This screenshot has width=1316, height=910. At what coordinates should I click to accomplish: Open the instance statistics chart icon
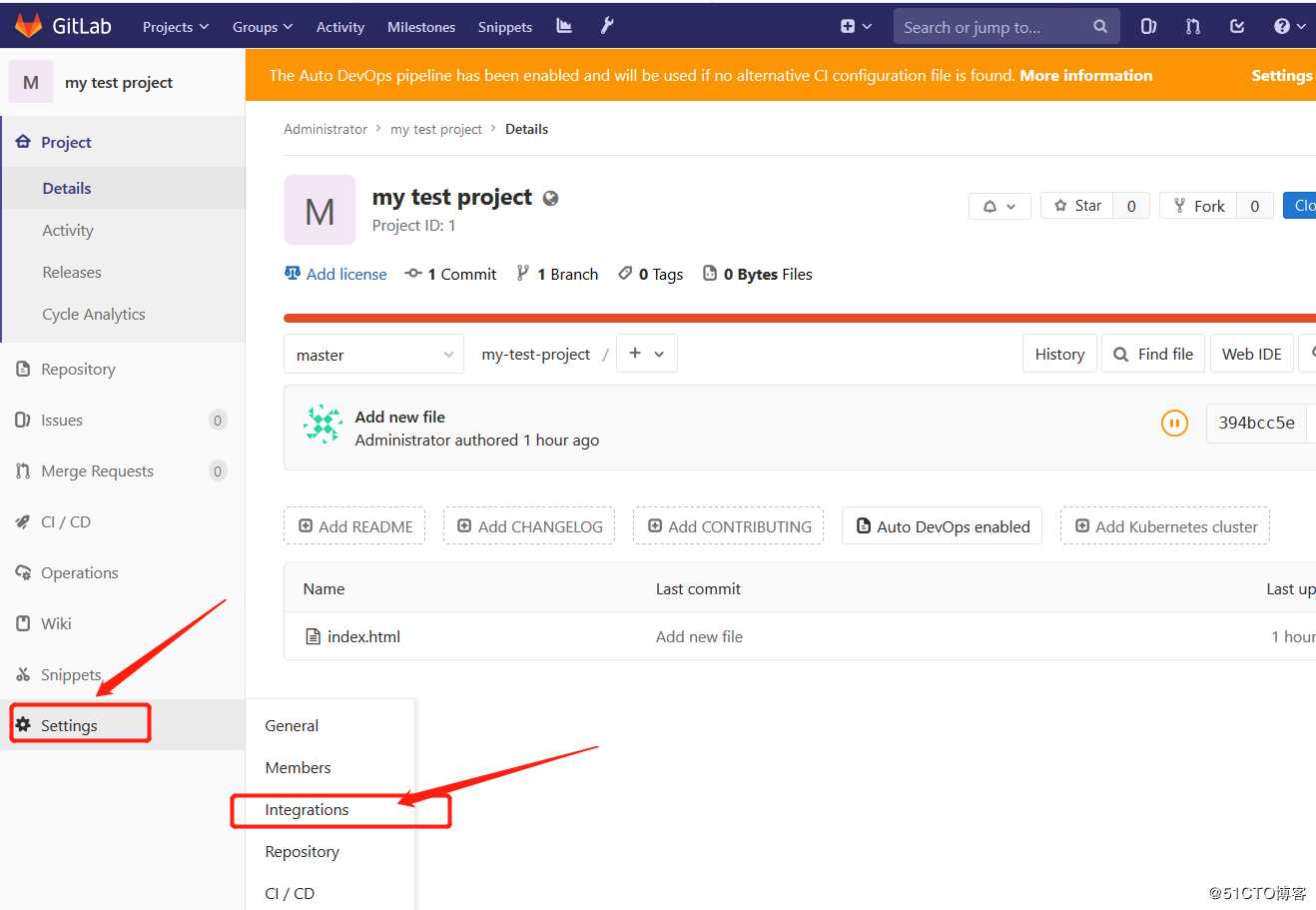point(564,26)
